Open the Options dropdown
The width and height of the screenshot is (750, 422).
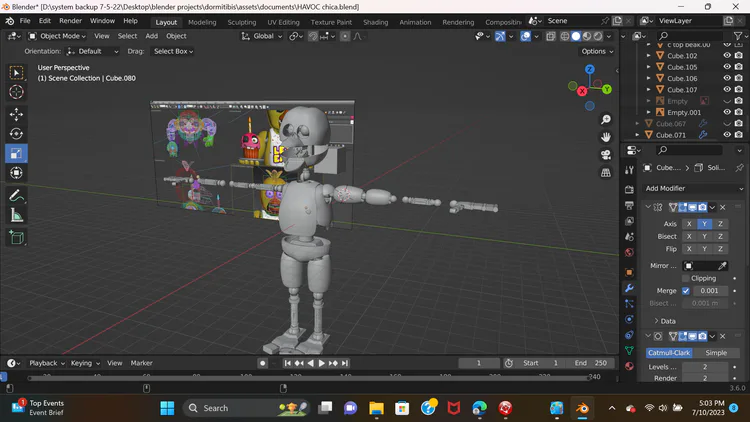[597, 51]
